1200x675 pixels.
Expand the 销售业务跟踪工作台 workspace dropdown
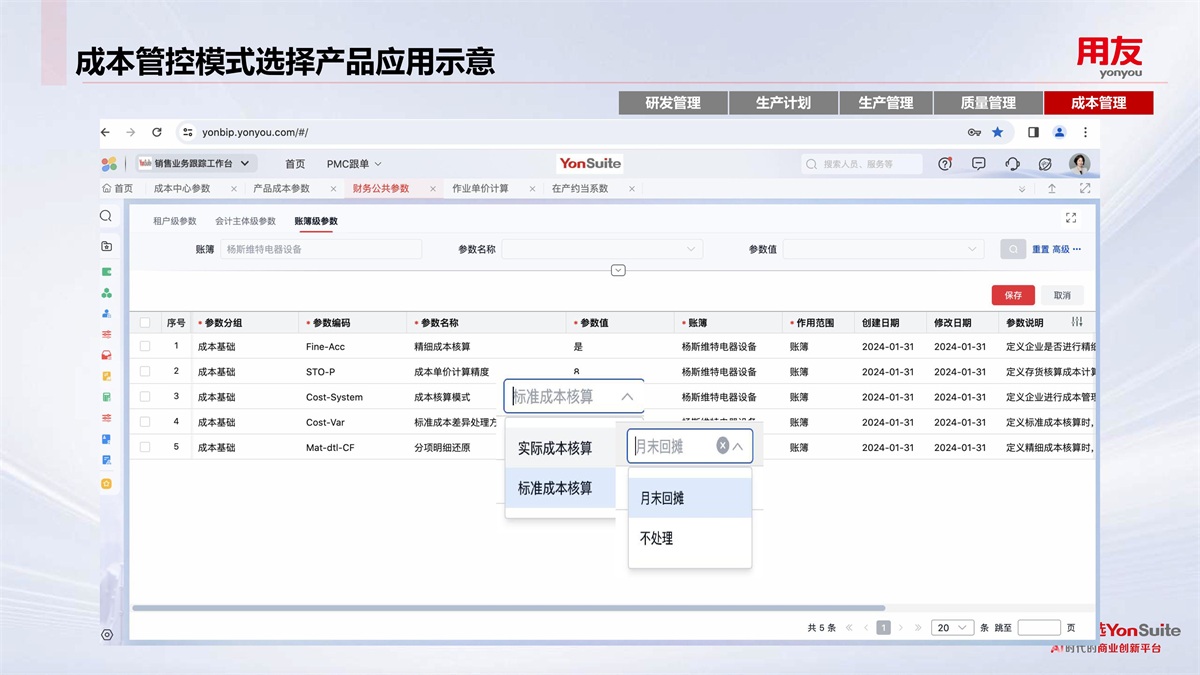(x=245, y=163)
